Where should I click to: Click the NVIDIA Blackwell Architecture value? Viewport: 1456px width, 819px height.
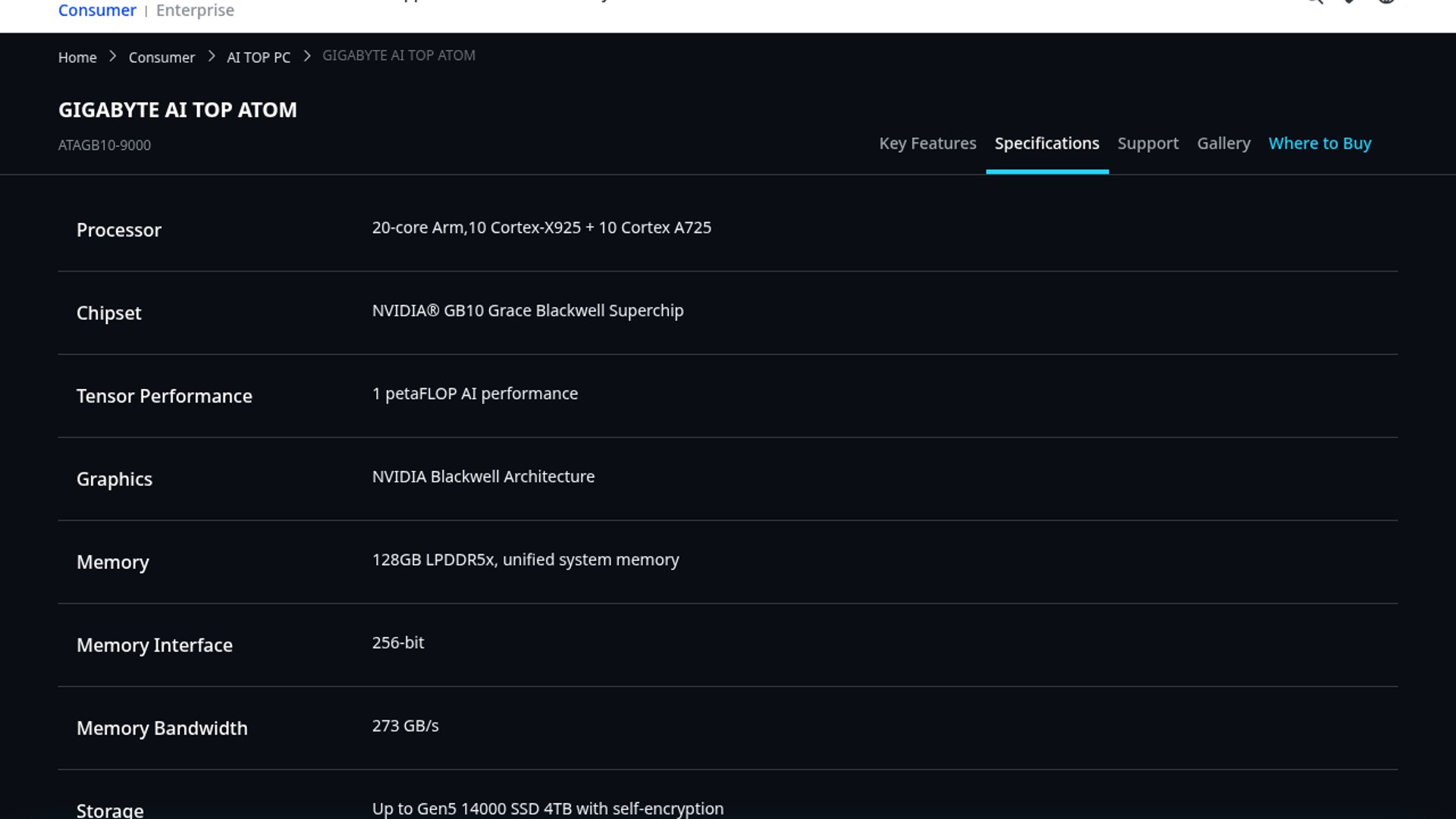pyautogui.click(x=483, y=477)
